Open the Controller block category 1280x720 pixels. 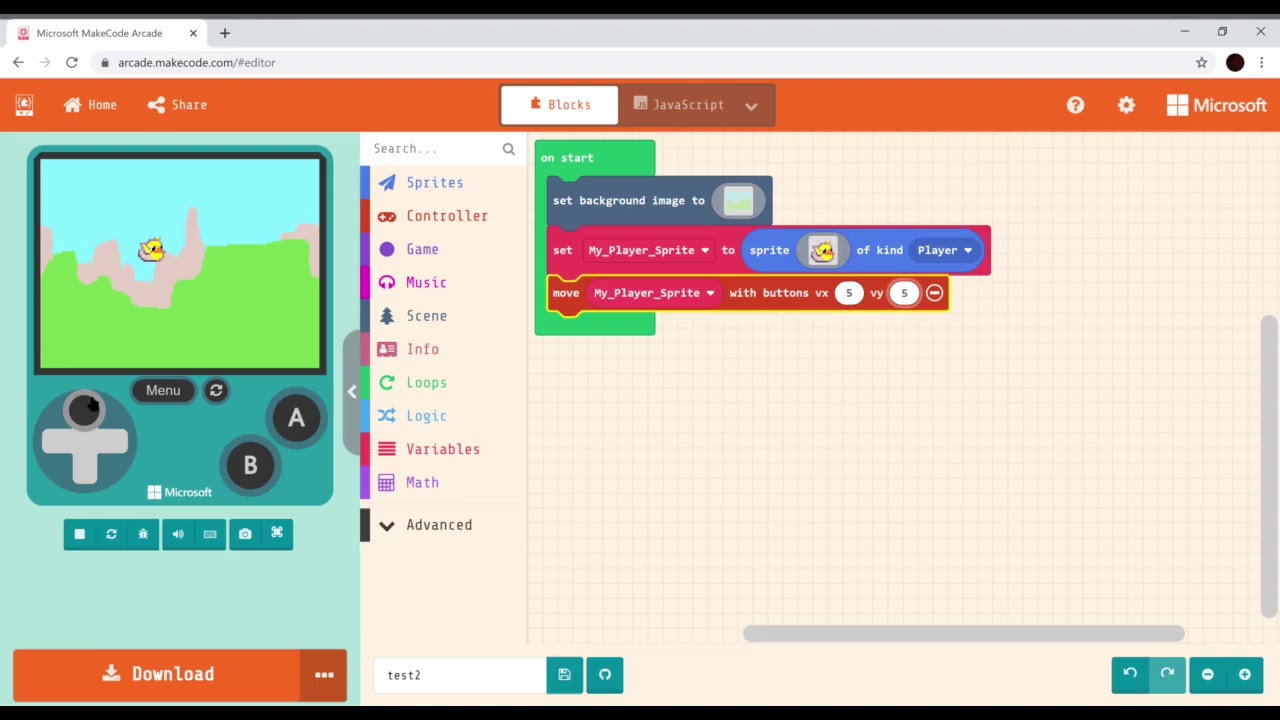(x=443, y=216)
